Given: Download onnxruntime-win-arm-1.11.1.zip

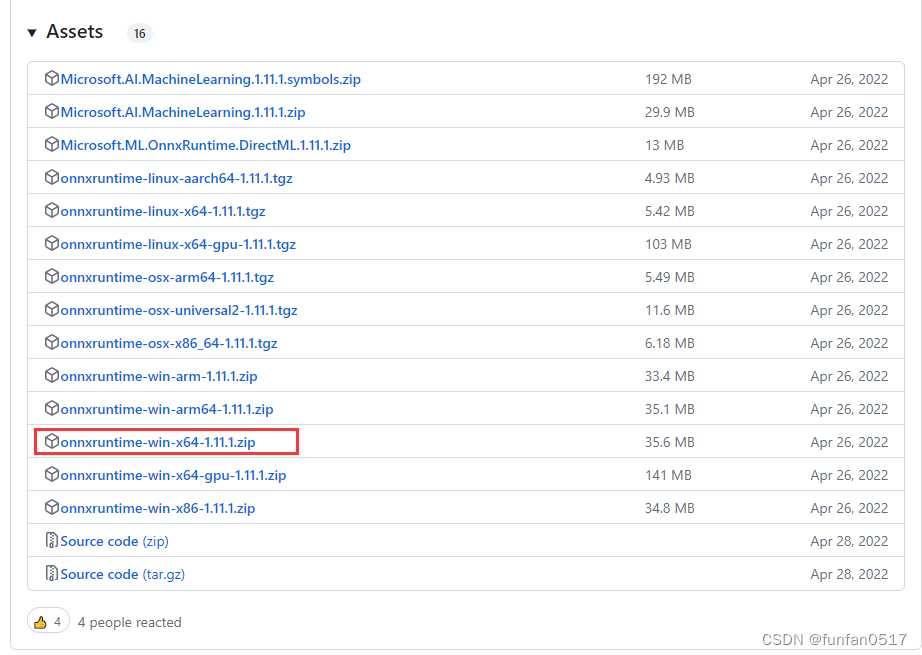Looking at the screenshot, I should [159, 376].
